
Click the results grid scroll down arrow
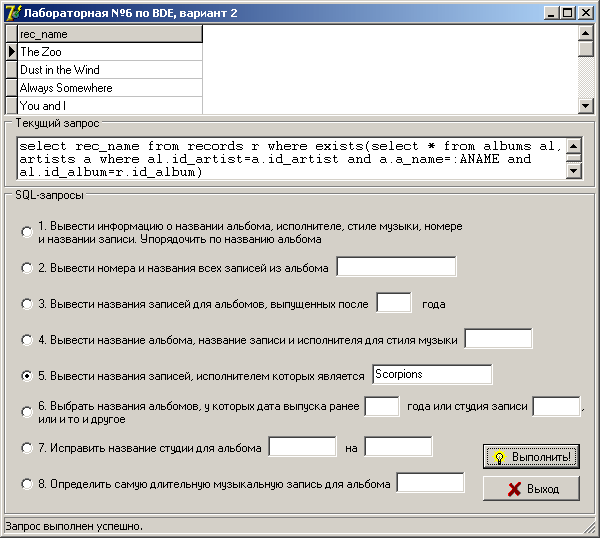(585, 106)
